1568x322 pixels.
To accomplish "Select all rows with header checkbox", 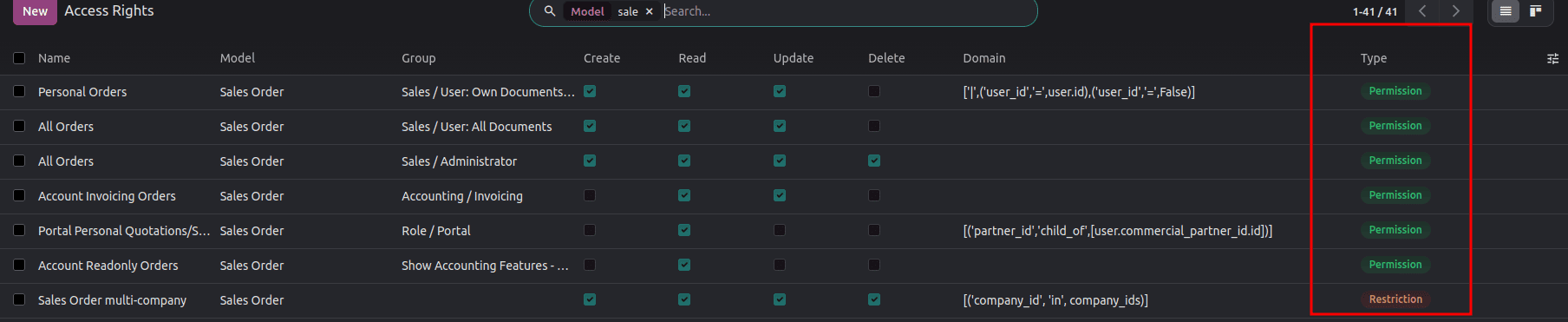I will [19, 58].
